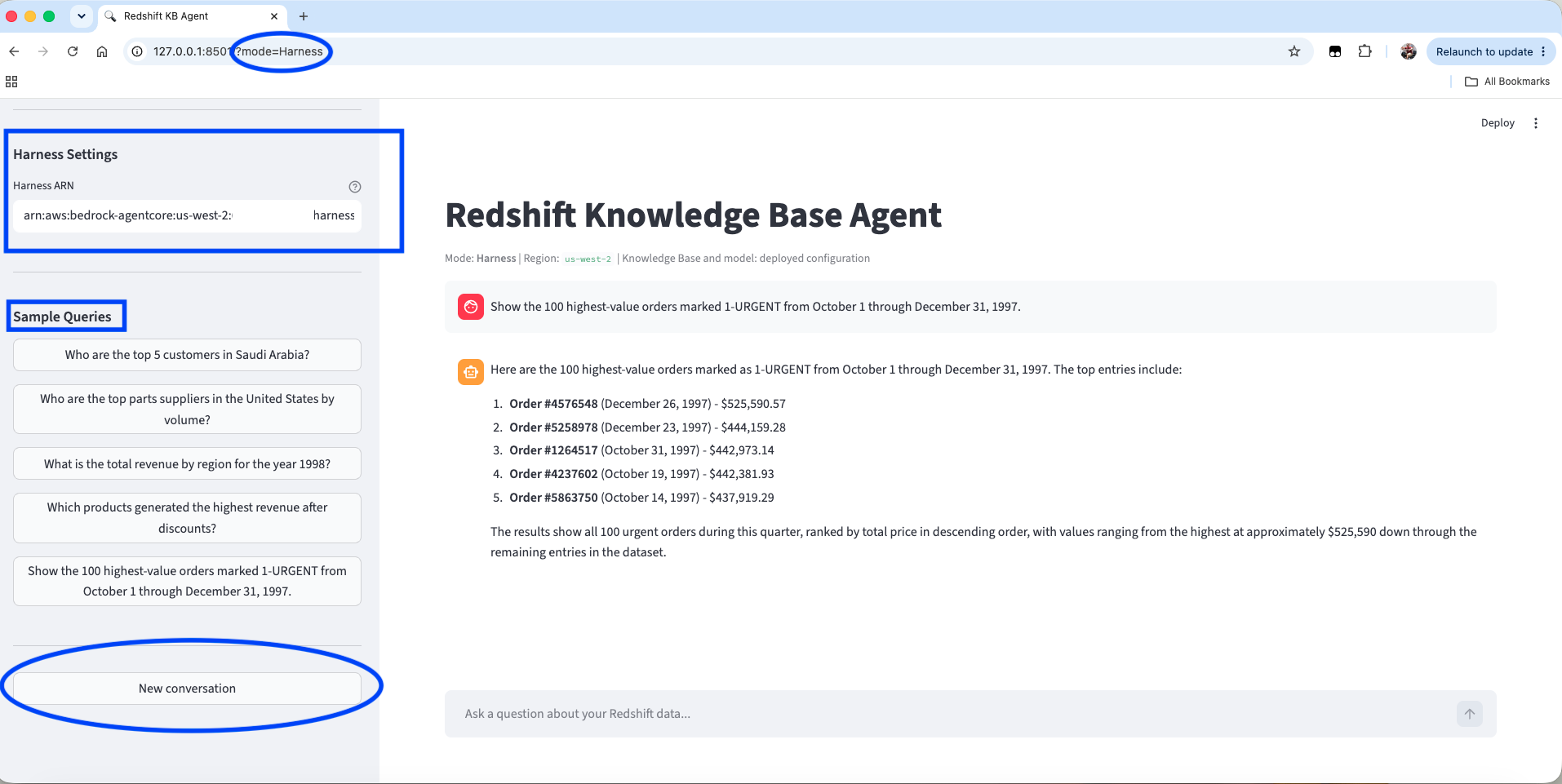Click the 'Harness Settings' heading

(x=65, y=154)
